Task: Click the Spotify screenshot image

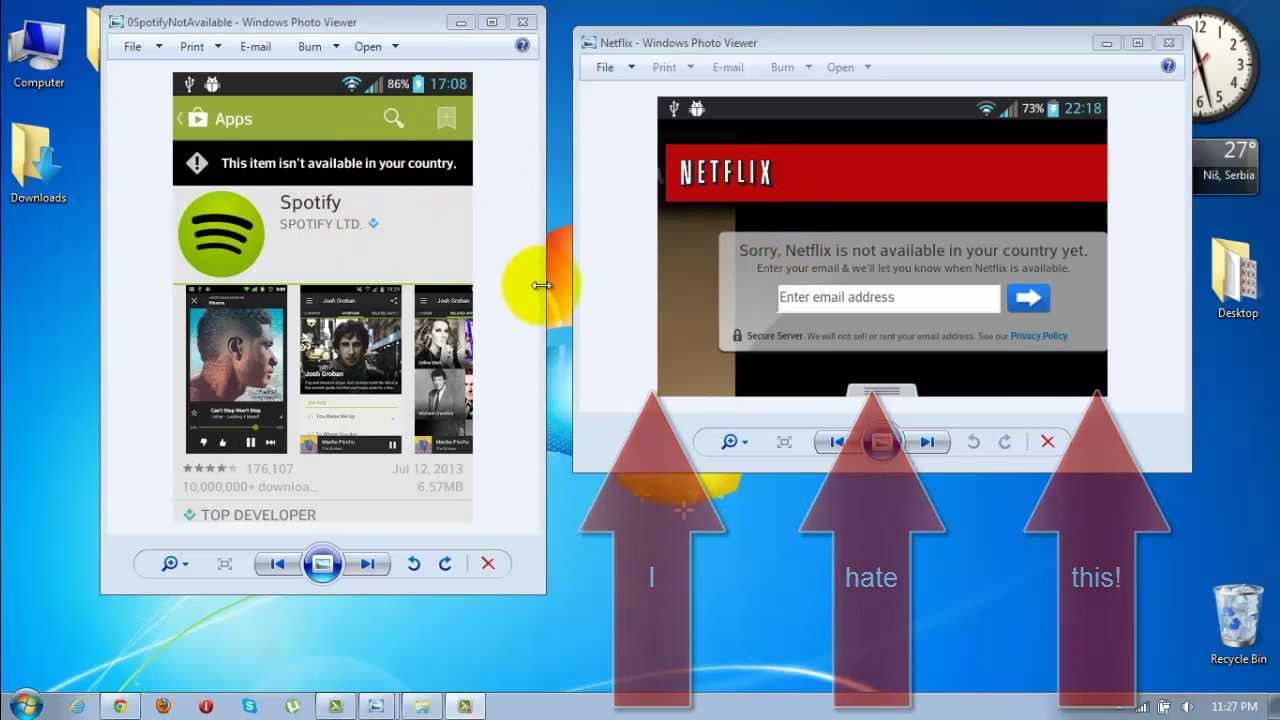Action: [x=323, y=297]
